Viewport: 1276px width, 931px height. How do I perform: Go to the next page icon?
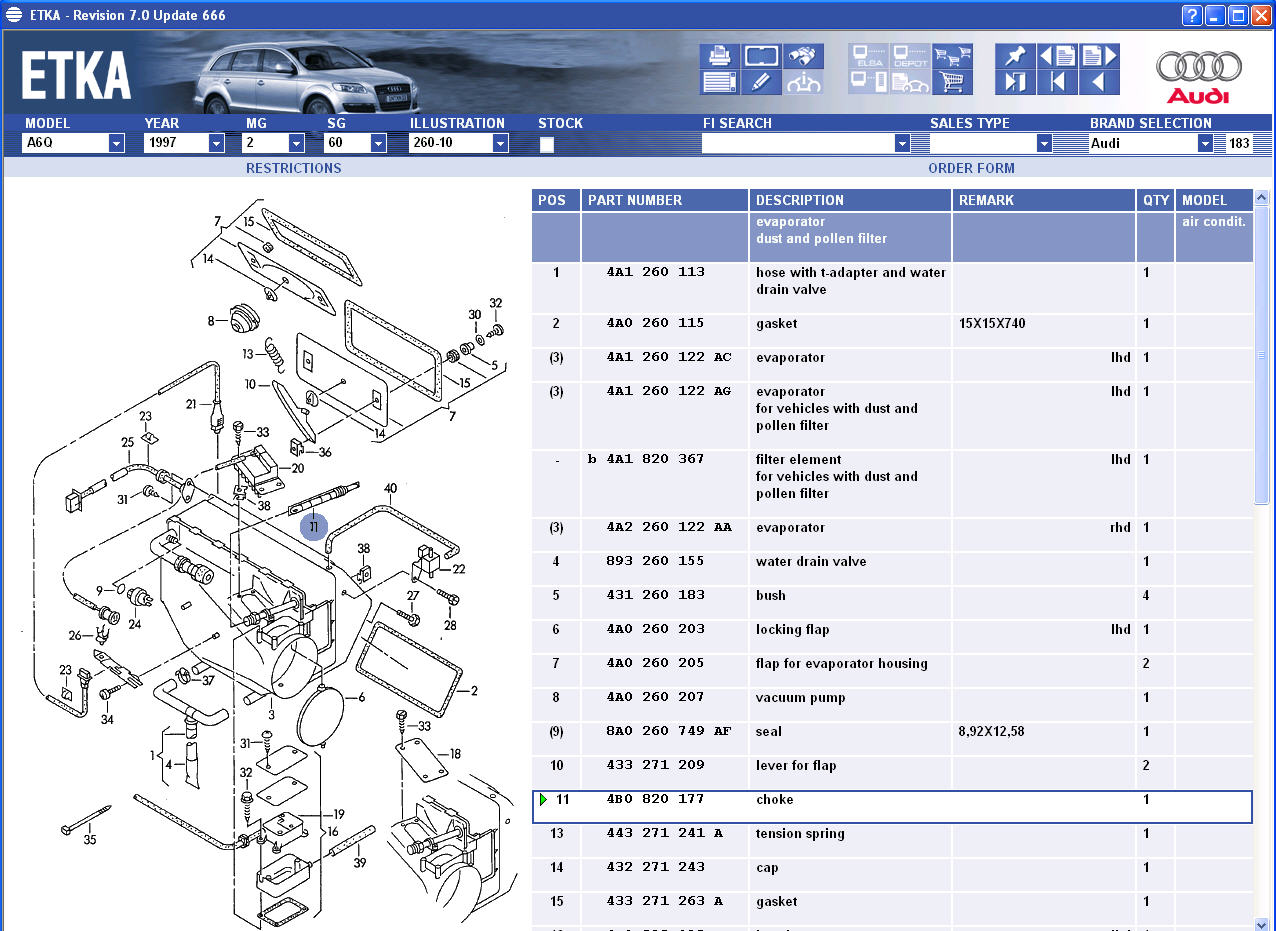(1099, 56)
